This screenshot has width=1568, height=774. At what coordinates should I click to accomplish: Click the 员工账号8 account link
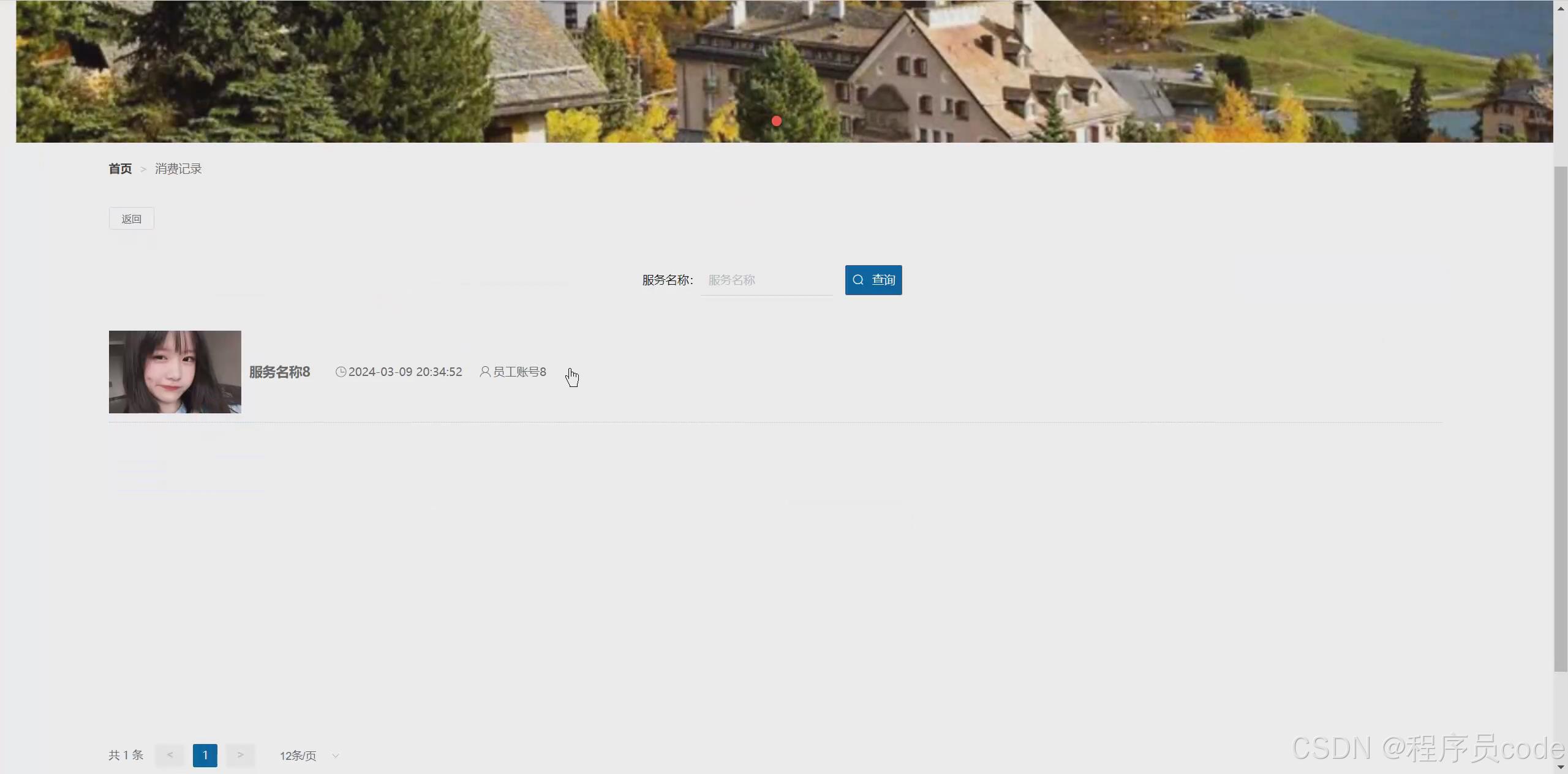click(x=518, y=372)
